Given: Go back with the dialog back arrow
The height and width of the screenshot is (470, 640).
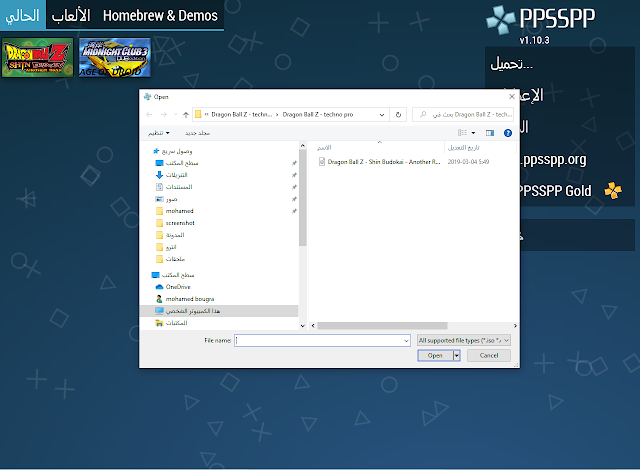Looking at the screenshot, I should pyautogui.click(x=149, y=115).
